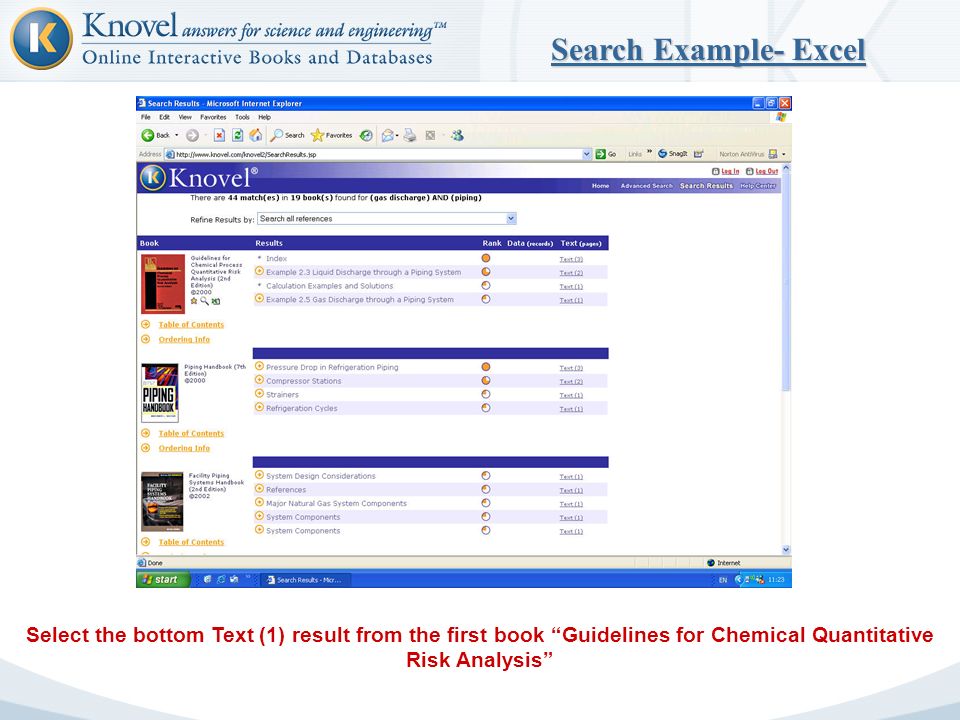Open the Favorites menu in menu bar

[213, 117]
